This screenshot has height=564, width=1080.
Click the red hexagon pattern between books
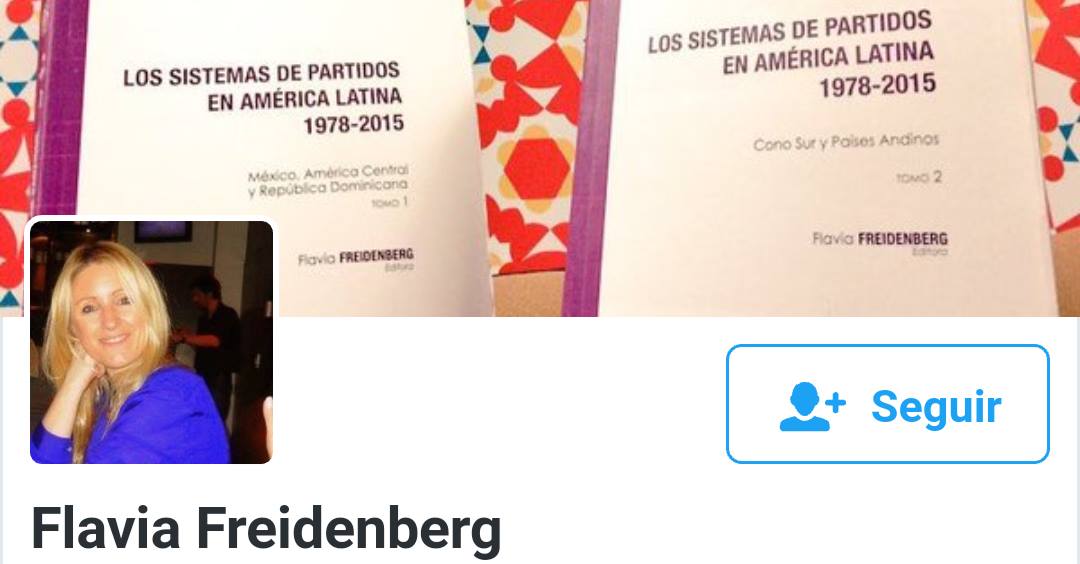pyautogui.click(x=535, y=169)
